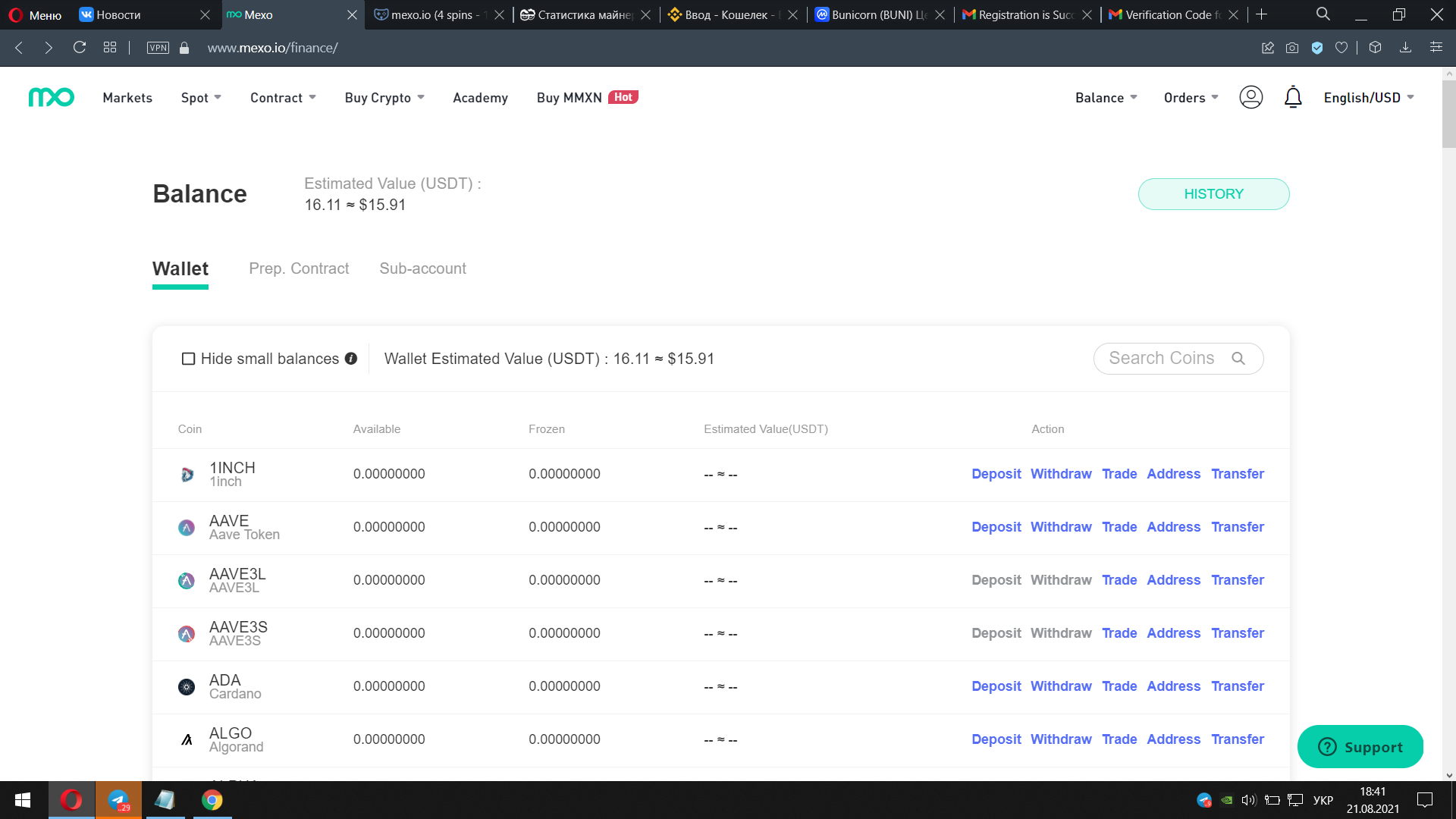The height and width of the screenshot is (819, 1456).
Task: Click the ADA Cardano coin icon
Action: click(x=187, y=687)
